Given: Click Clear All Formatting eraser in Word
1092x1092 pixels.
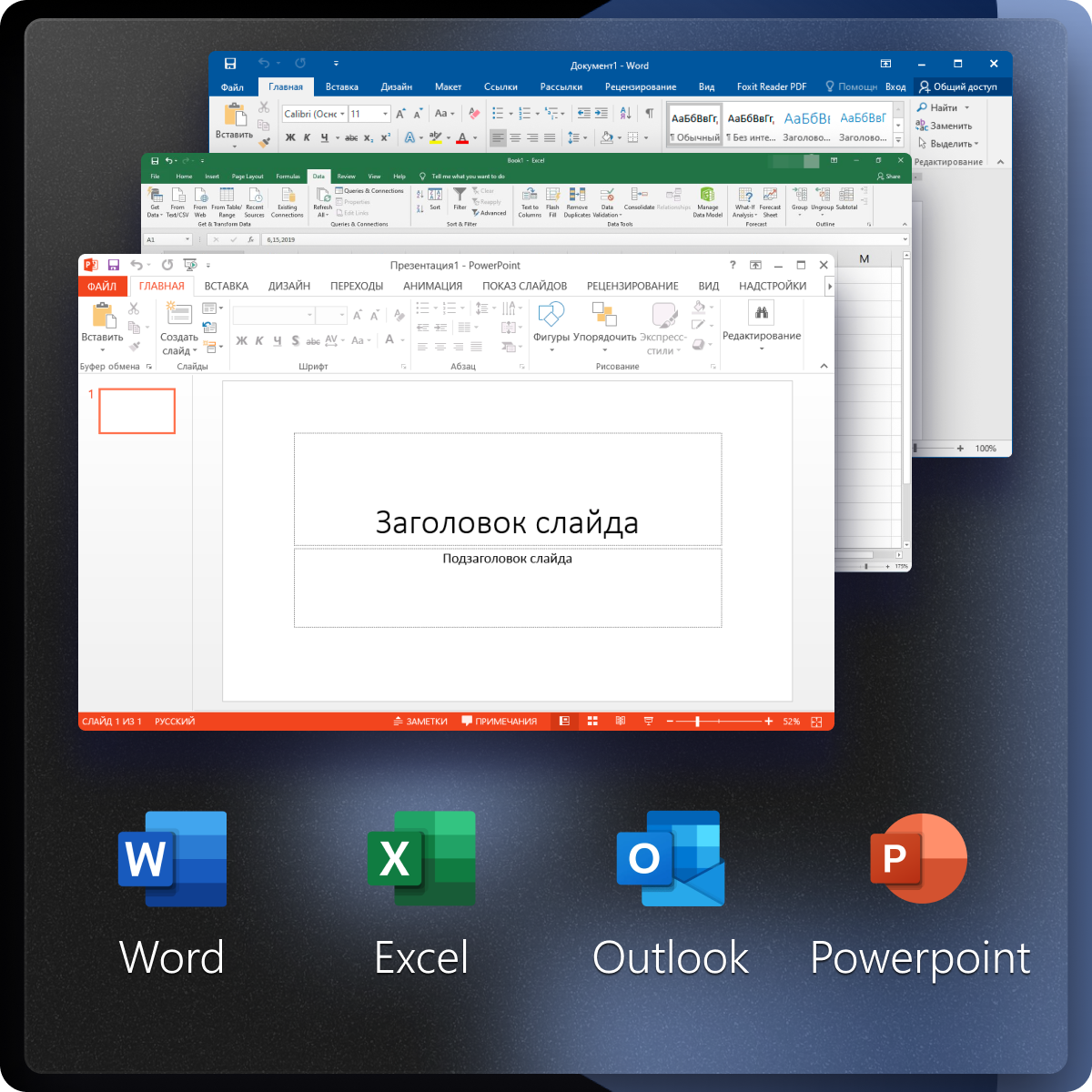Looking at the screenshot, I should (473, 114).
